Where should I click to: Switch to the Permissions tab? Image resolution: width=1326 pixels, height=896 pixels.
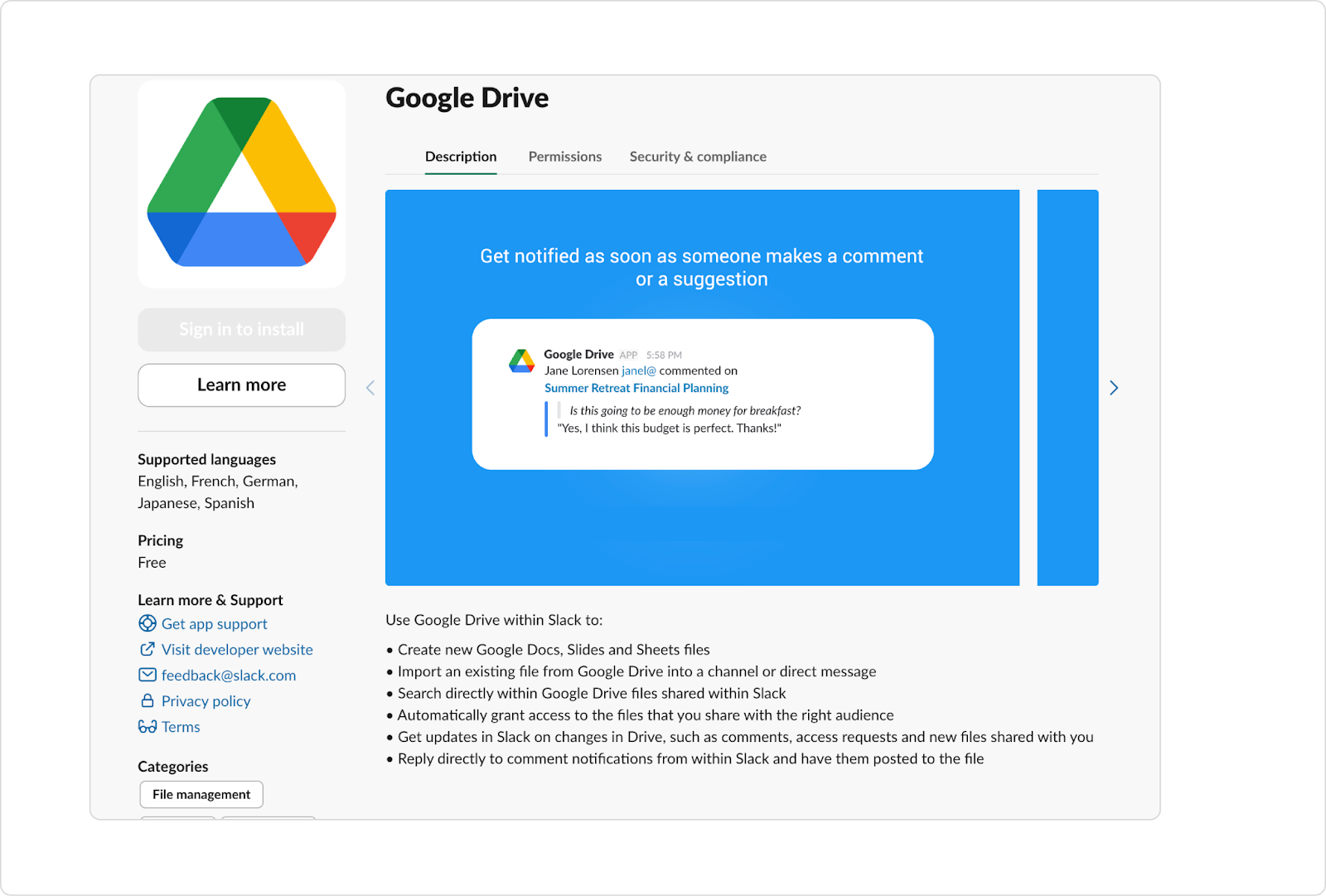565,157
